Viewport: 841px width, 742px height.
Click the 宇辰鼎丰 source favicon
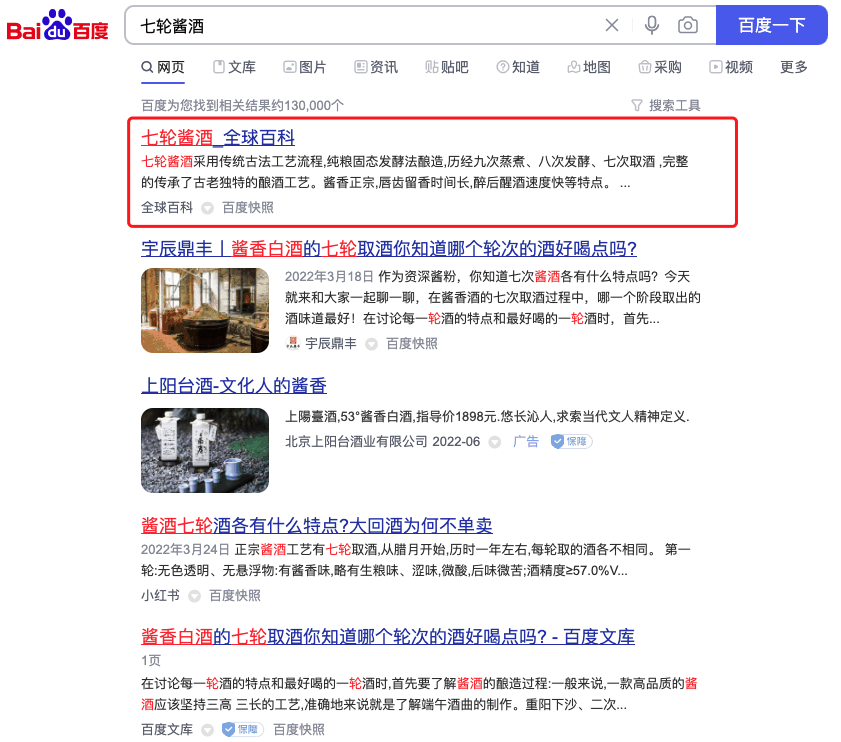293,343
